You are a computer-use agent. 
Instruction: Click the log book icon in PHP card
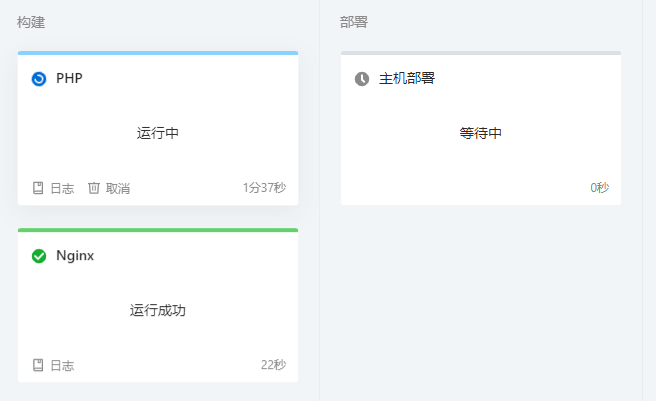38,188
